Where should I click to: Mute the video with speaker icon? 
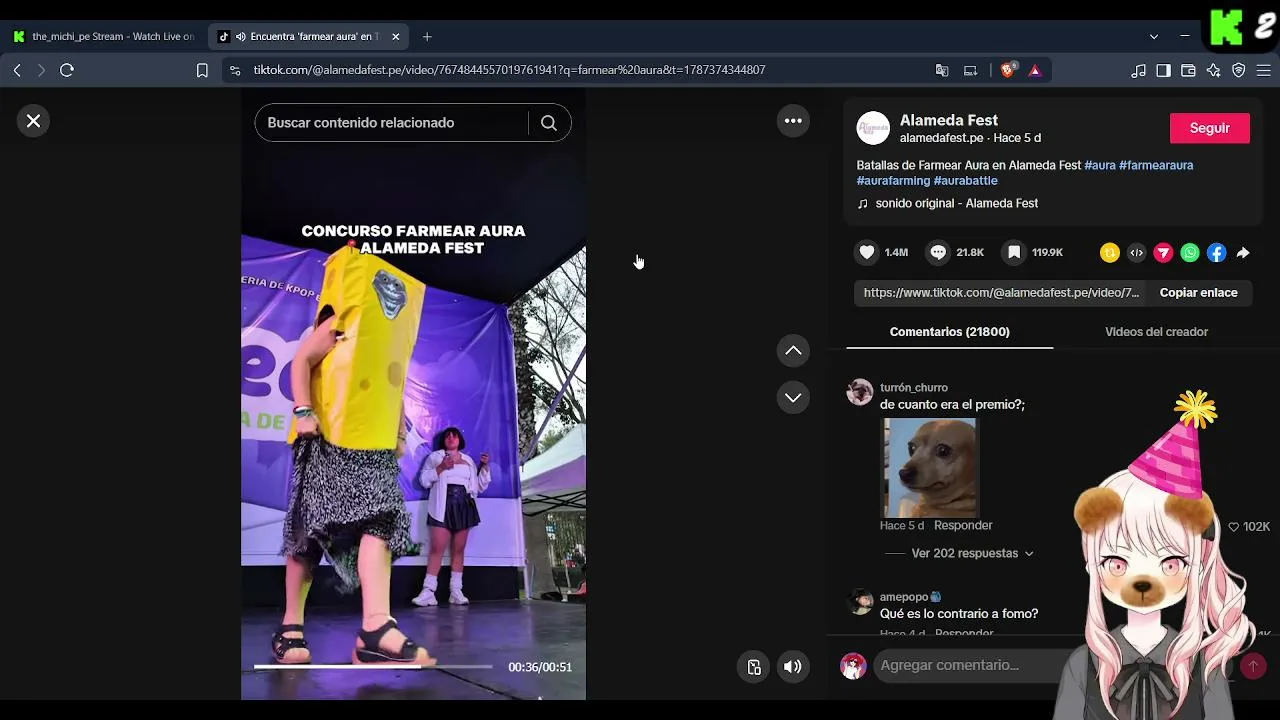[x=793, y=667]
